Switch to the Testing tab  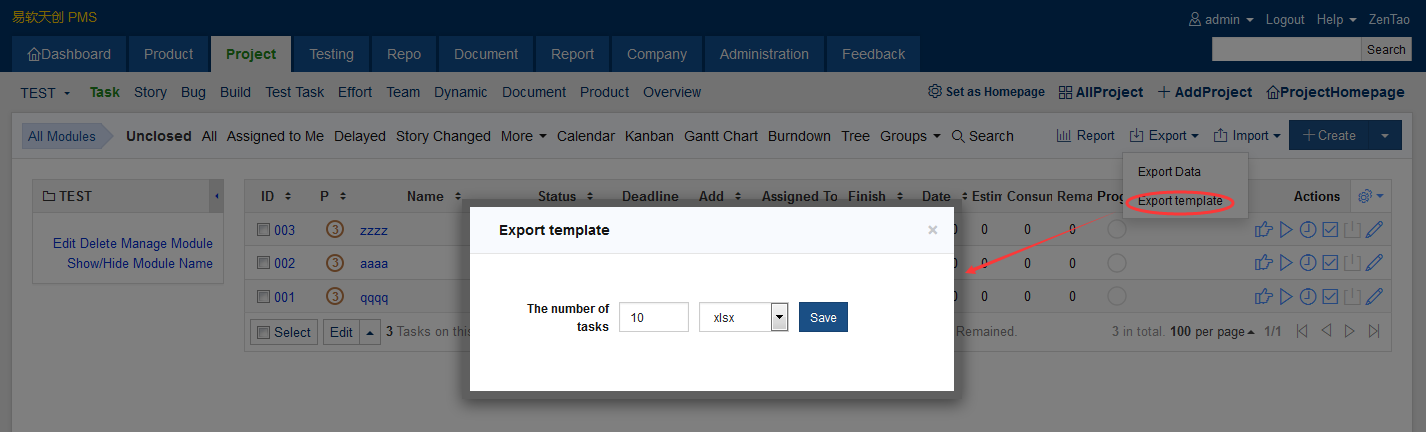(331, 54)
